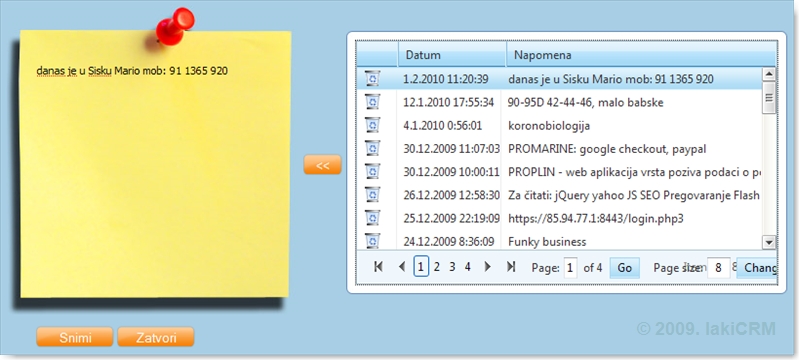Viewport: 799px width, 360px height.
Task: Delete the PROMARINE note using trash icon
Action: pos(372,148)
